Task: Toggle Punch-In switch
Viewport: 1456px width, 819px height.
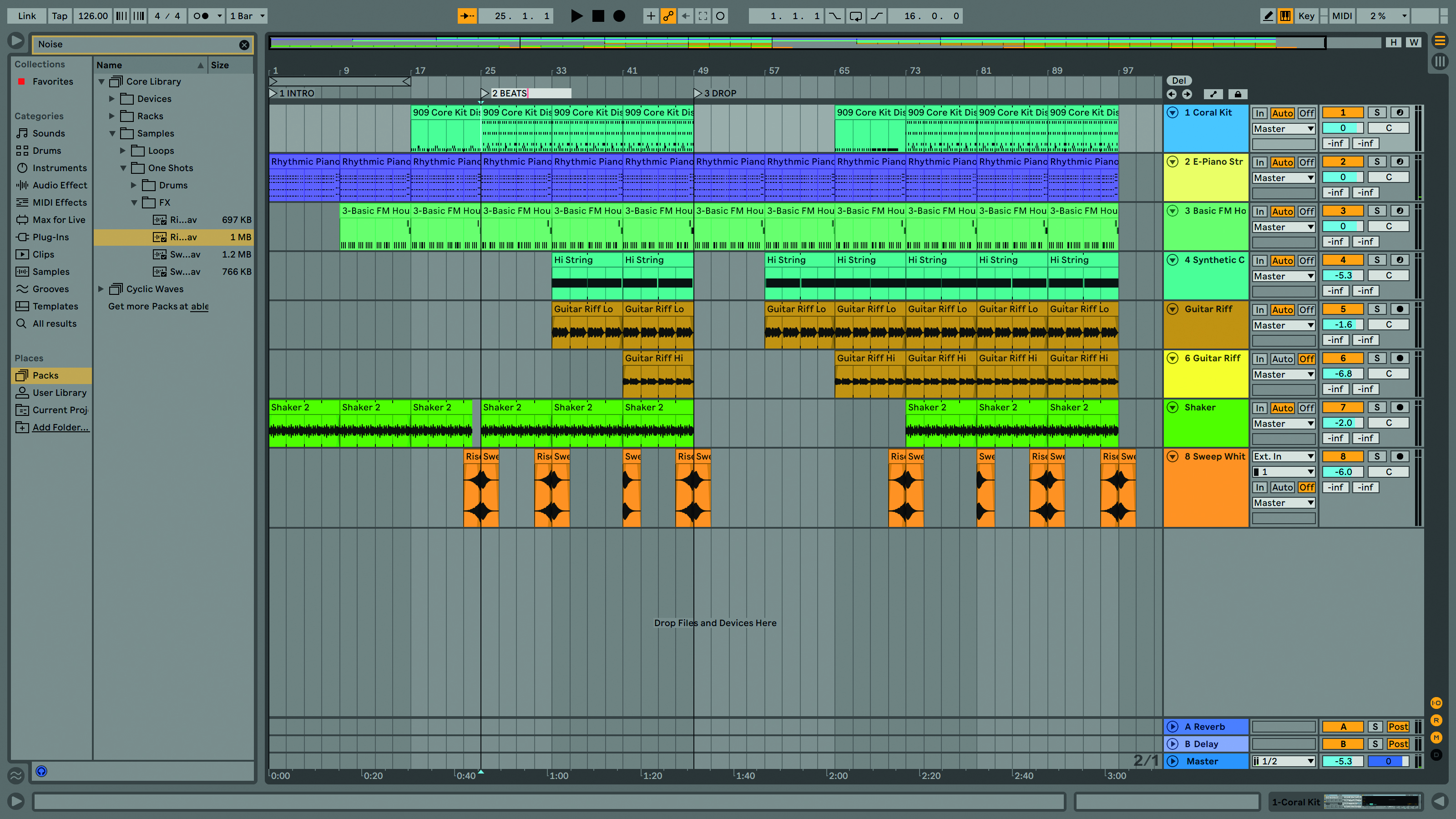Action: point(834,16)
